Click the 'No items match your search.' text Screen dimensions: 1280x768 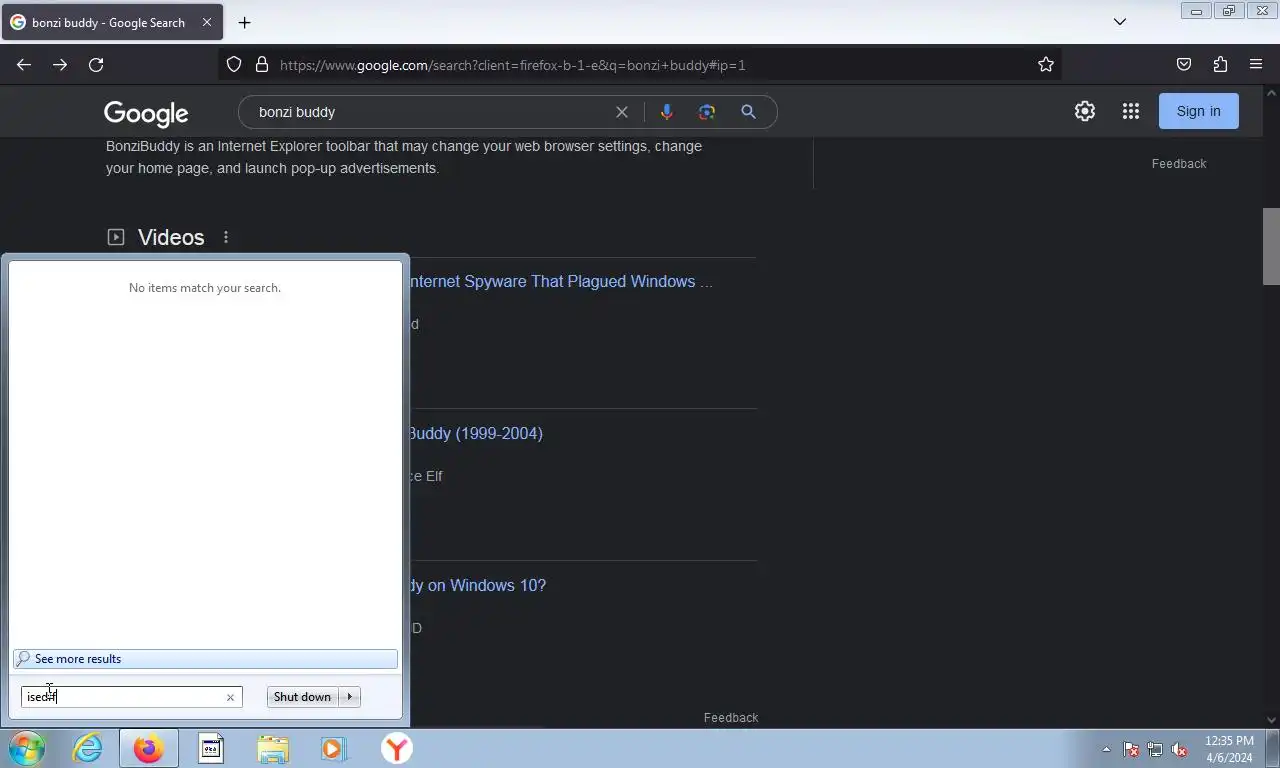tap(205, 288)
